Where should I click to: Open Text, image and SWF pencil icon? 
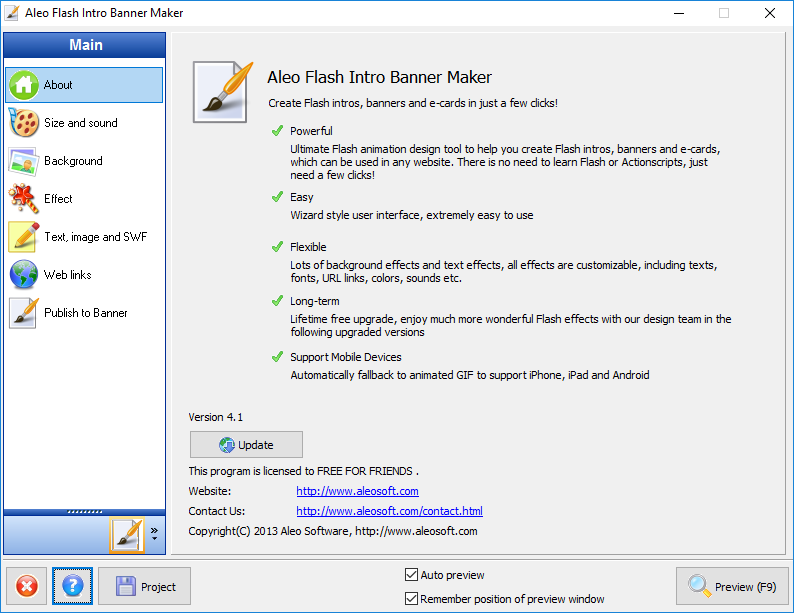(23, 236)
